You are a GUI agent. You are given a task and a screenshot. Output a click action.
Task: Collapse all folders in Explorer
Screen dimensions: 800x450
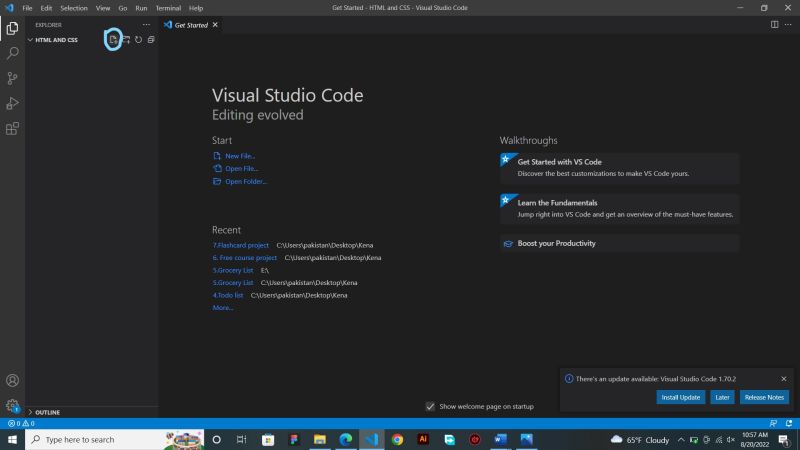click(x=151, y=39)
